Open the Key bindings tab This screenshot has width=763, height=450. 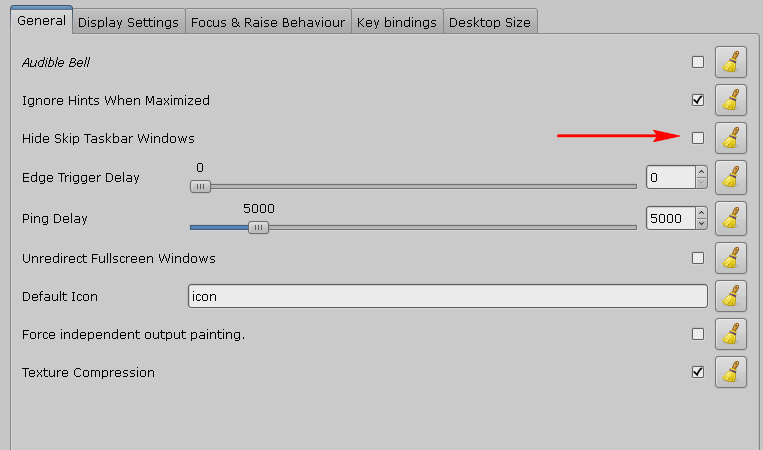coord(397,22)
